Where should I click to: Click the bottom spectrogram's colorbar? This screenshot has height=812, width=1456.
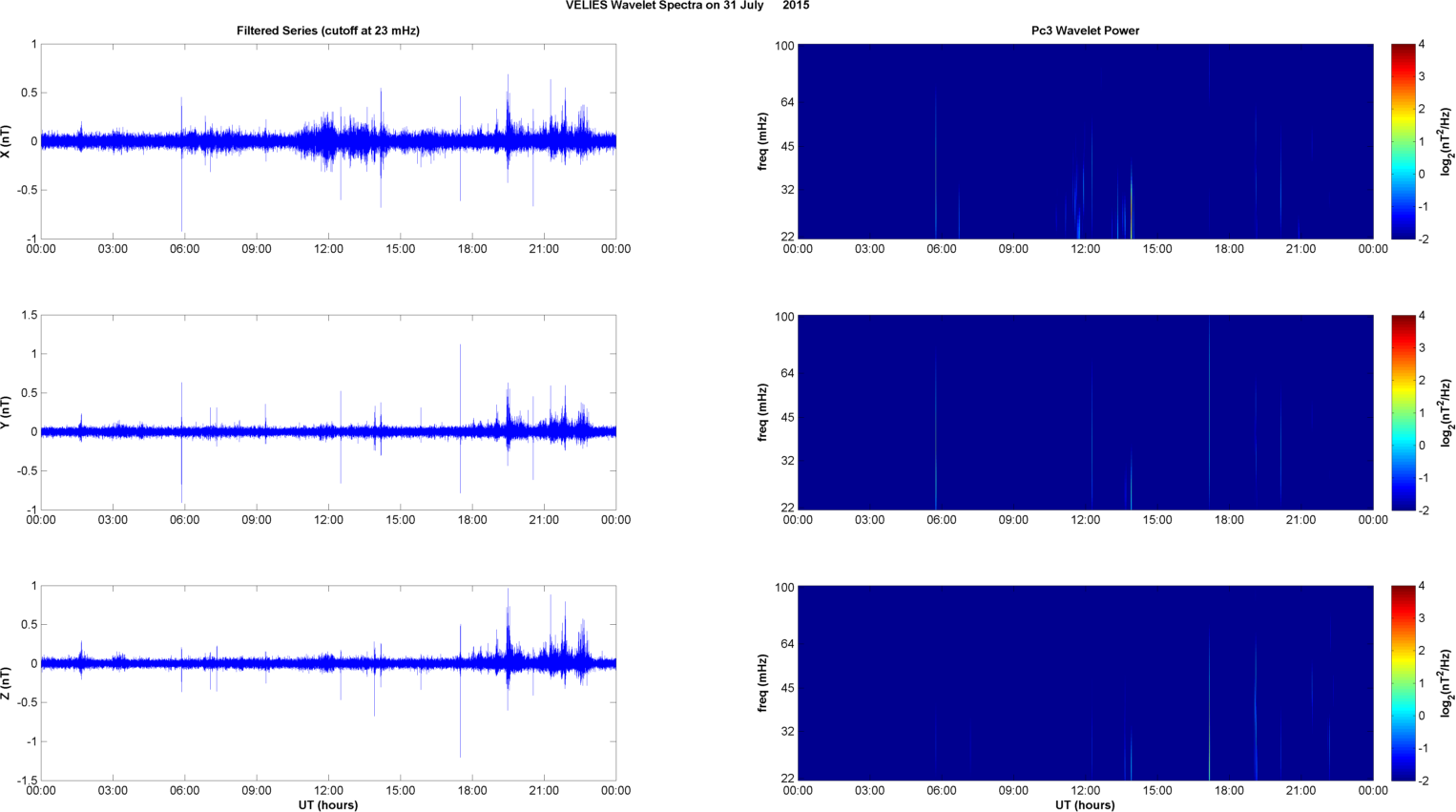pos(1403,683)
